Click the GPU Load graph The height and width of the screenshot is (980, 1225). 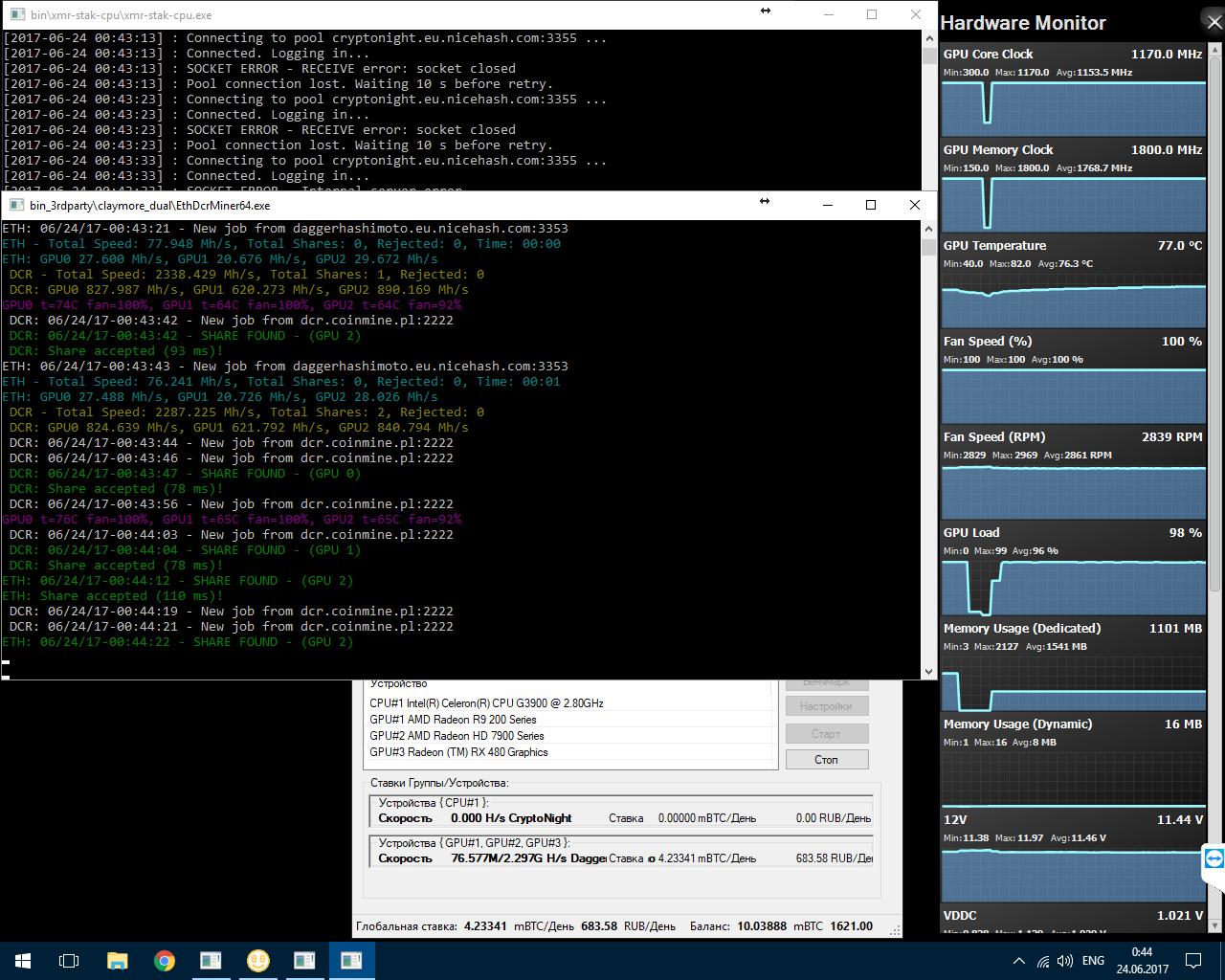(1073, 587)
